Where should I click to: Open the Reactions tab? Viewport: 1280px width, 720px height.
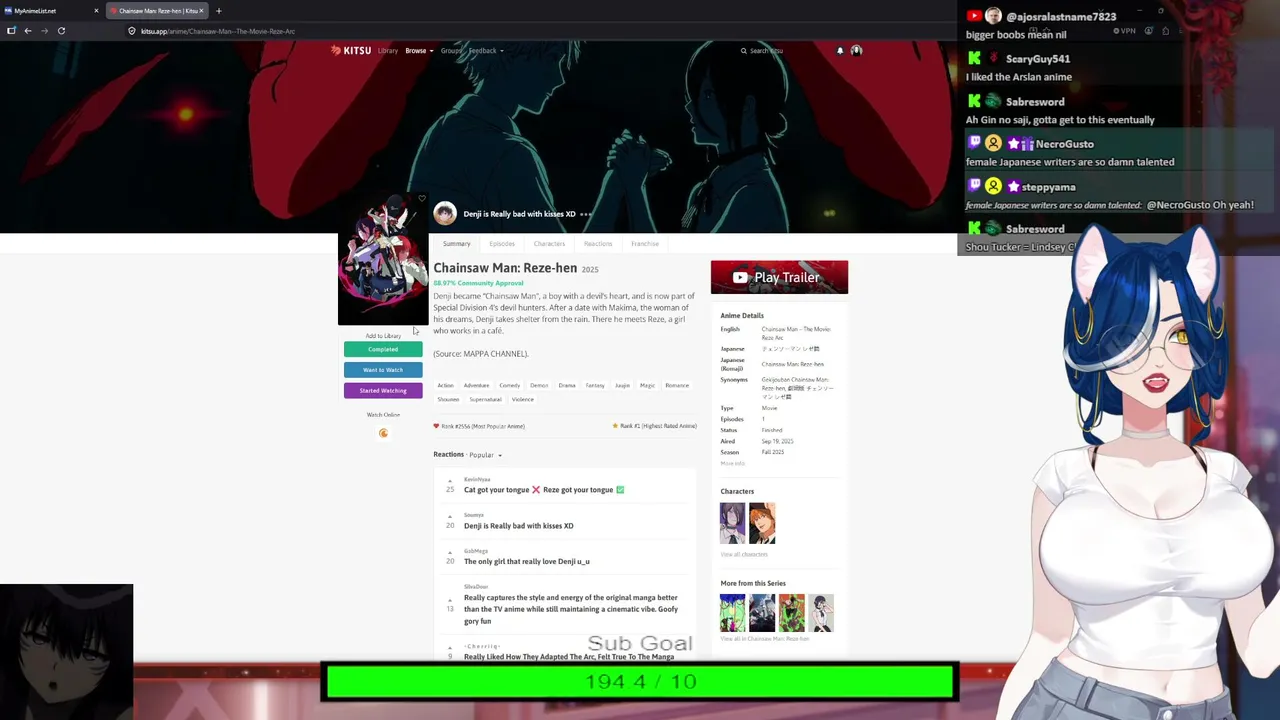tap(598, 244)
